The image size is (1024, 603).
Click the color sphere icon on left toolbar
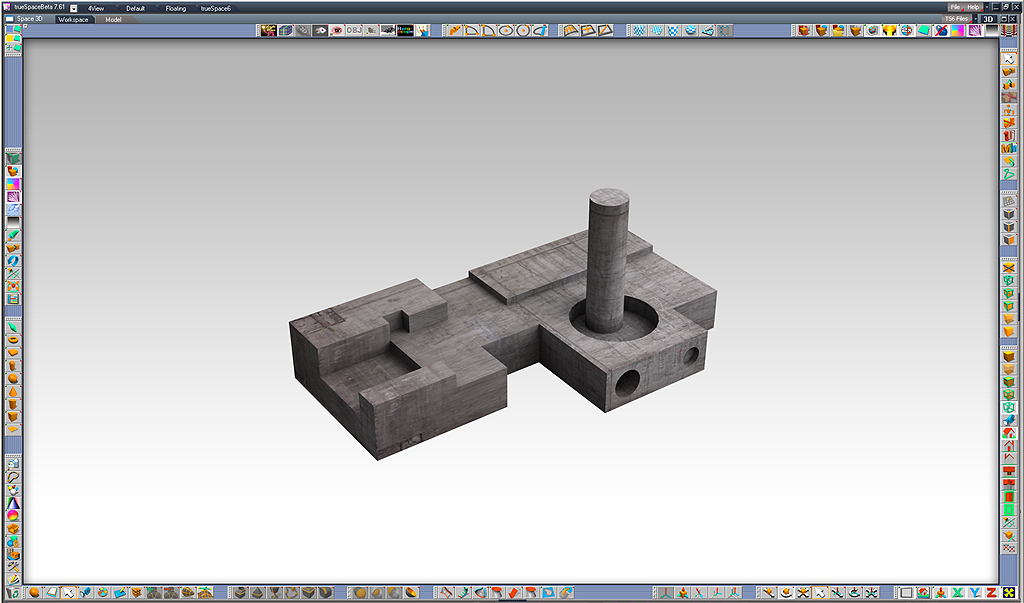13,516
